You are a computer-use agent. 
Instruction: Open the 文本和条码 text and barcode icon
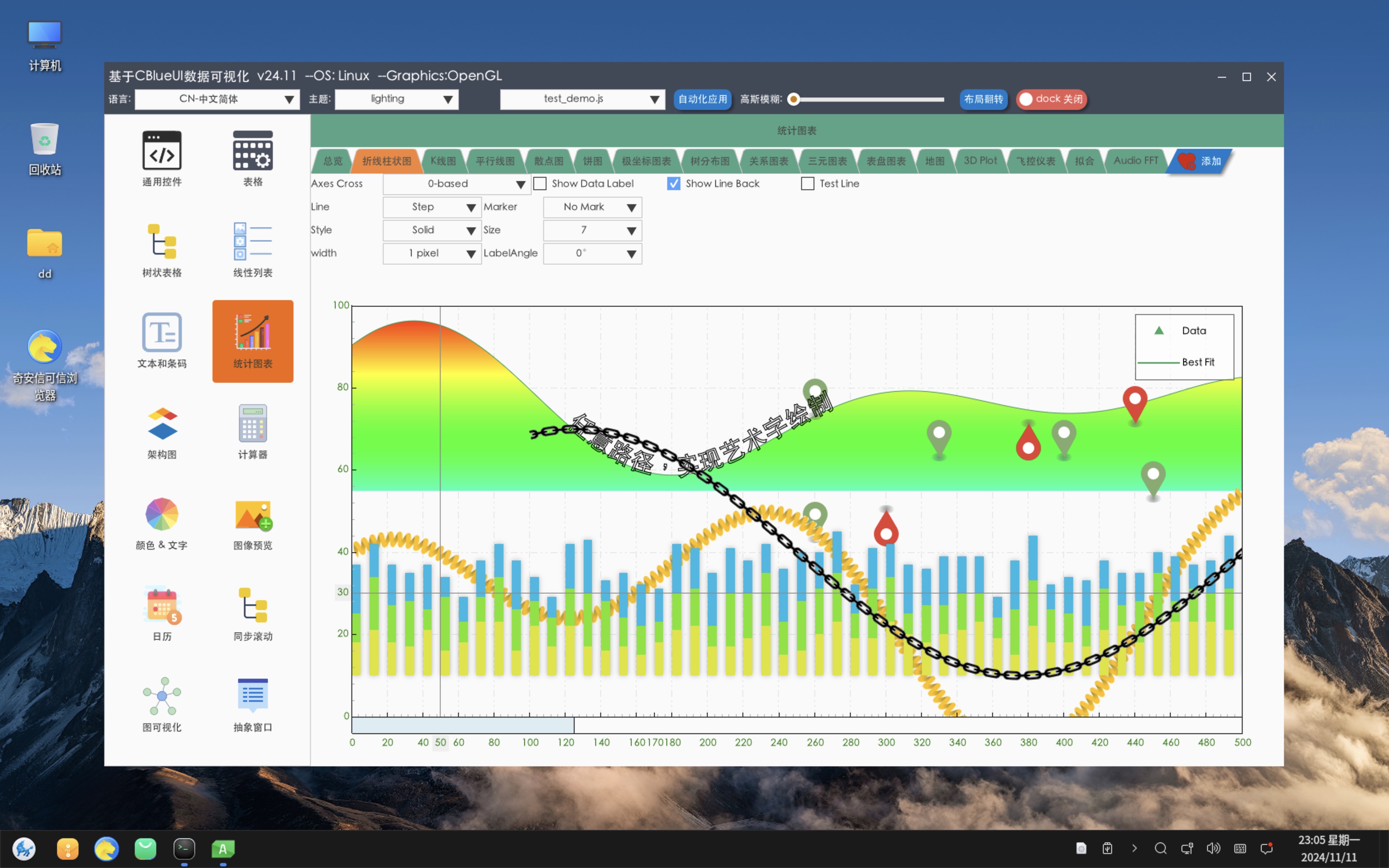pos(162,341)
